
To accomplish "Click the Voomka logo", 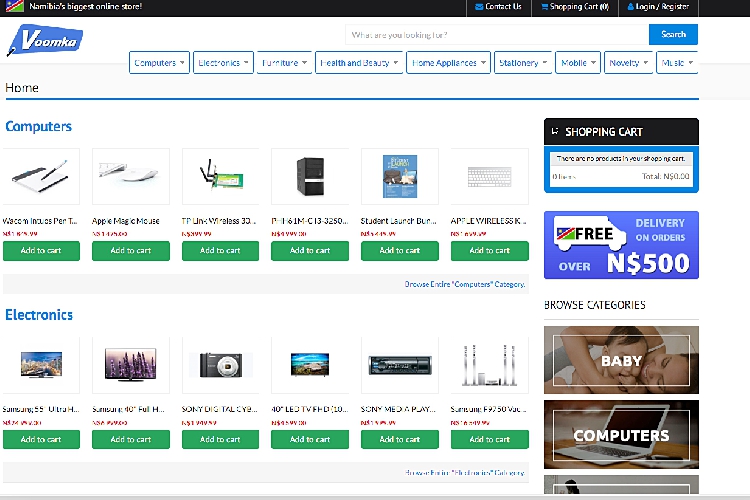I will coord(45,42).
